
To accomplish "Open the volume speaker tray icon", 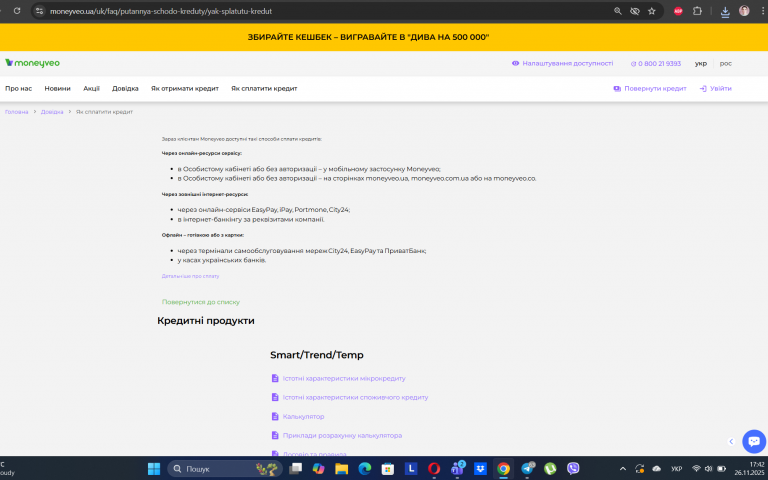I will pyautogui.click(x=708, y=469).
